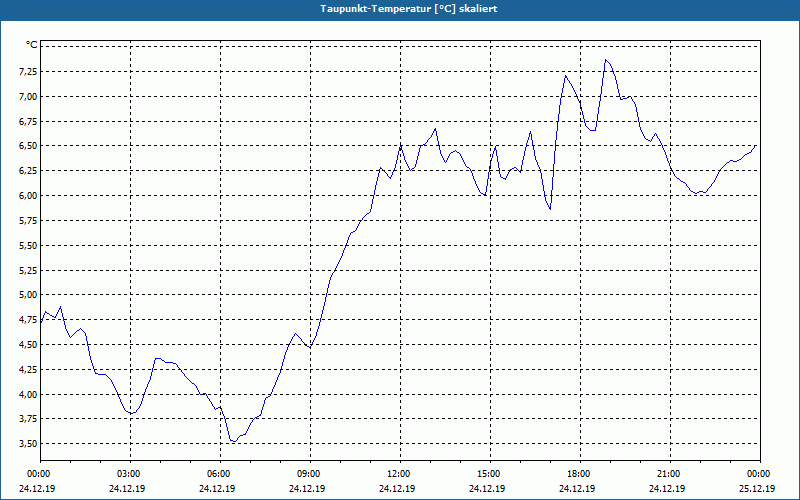Click the y-axis value 5,75
Screen dimensions: 800x500
tap(28, 220)
